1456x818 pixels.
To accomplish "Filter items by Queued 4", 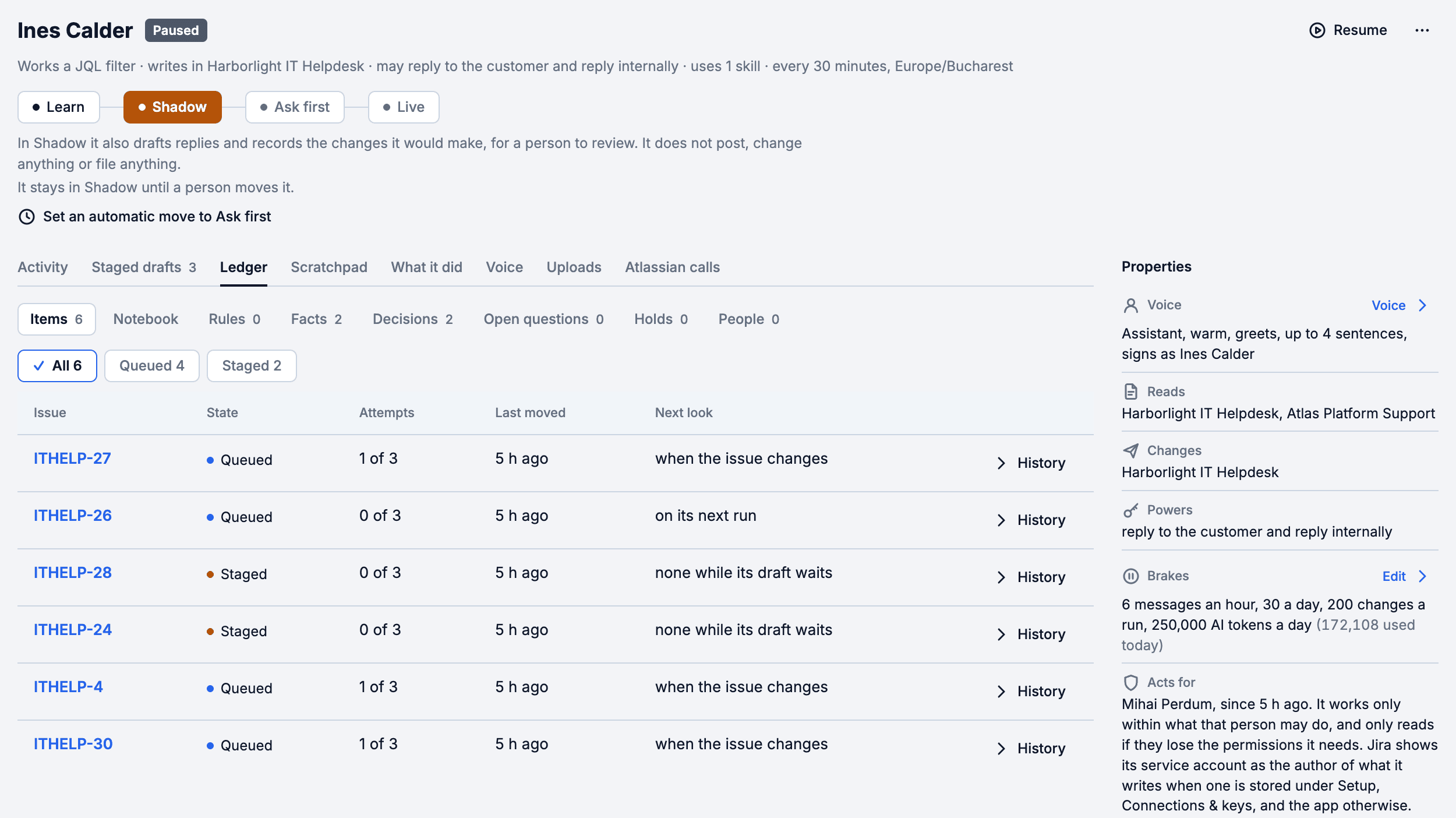I will pyautogui.click(x=152, y=366).
